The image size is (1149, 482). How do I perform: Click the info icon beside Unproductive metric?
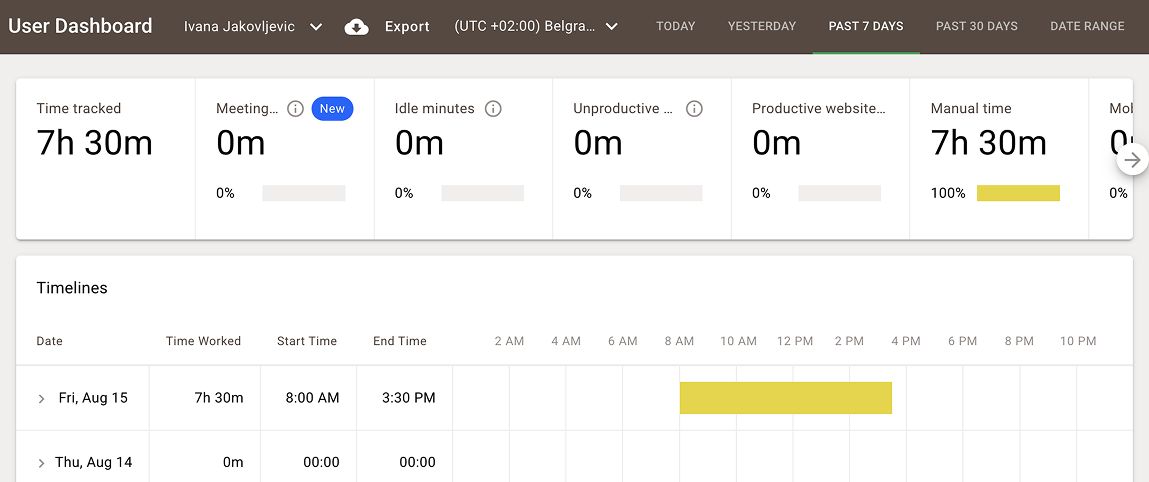click(694, 109)
